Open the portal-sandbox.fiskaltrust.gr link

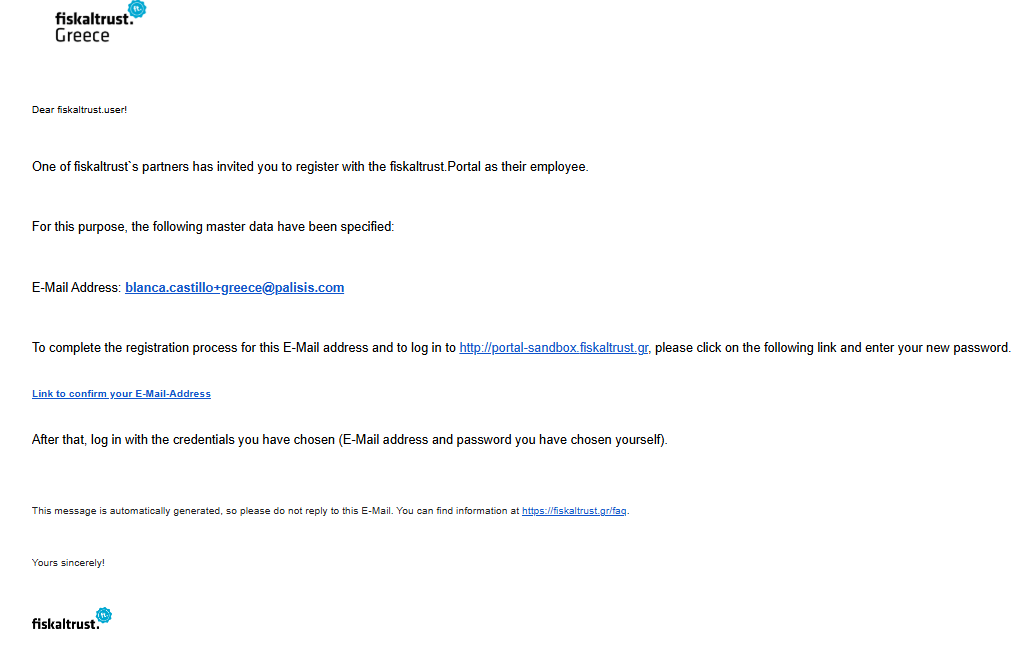(x=554, y=348)
